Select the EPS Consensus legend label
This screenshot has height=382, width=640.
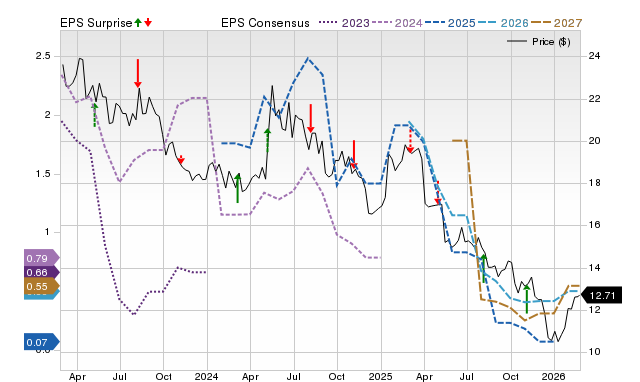(x=265, y=23)
